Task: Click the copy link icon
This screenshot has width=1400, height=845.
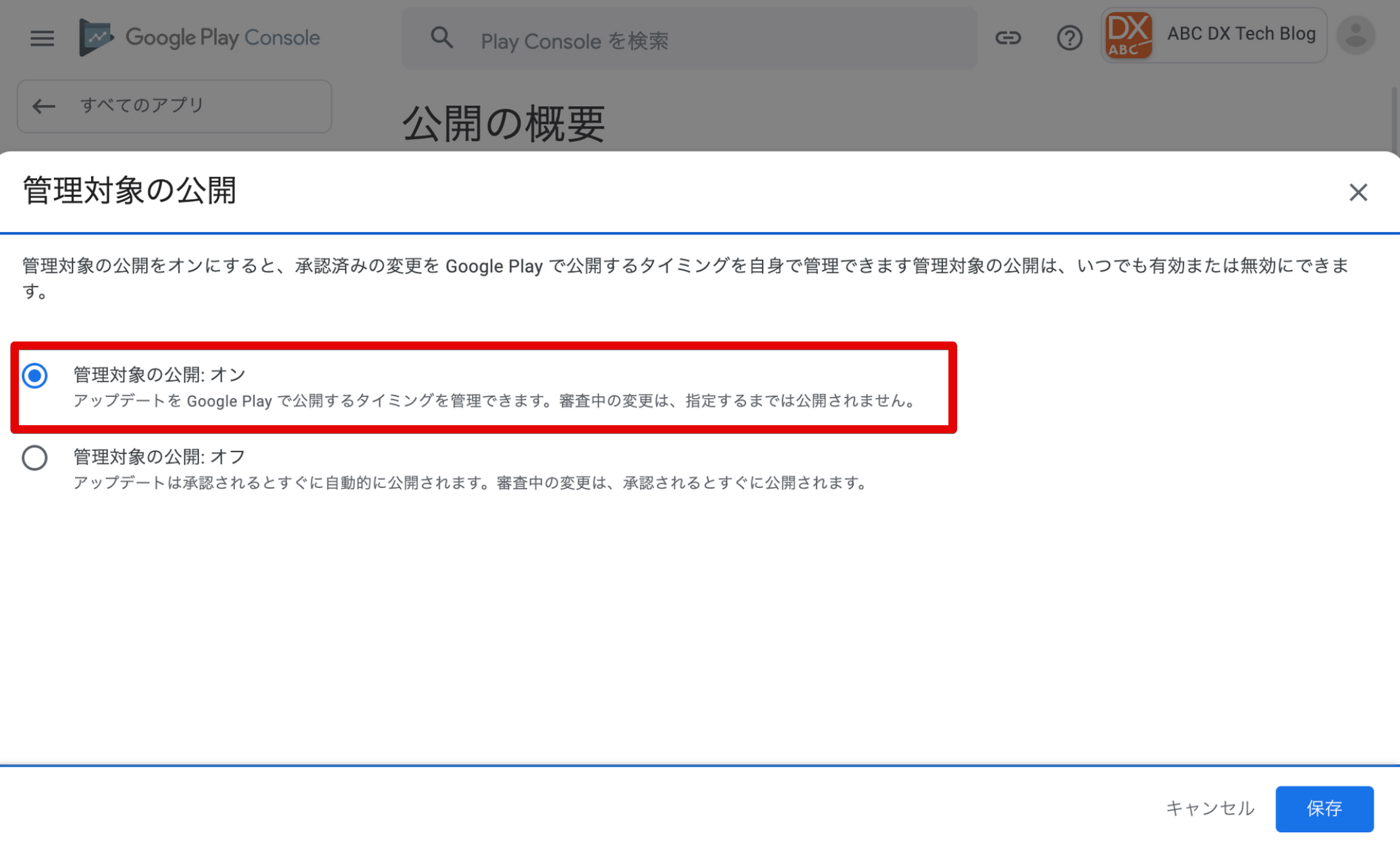Action: 1008,38
